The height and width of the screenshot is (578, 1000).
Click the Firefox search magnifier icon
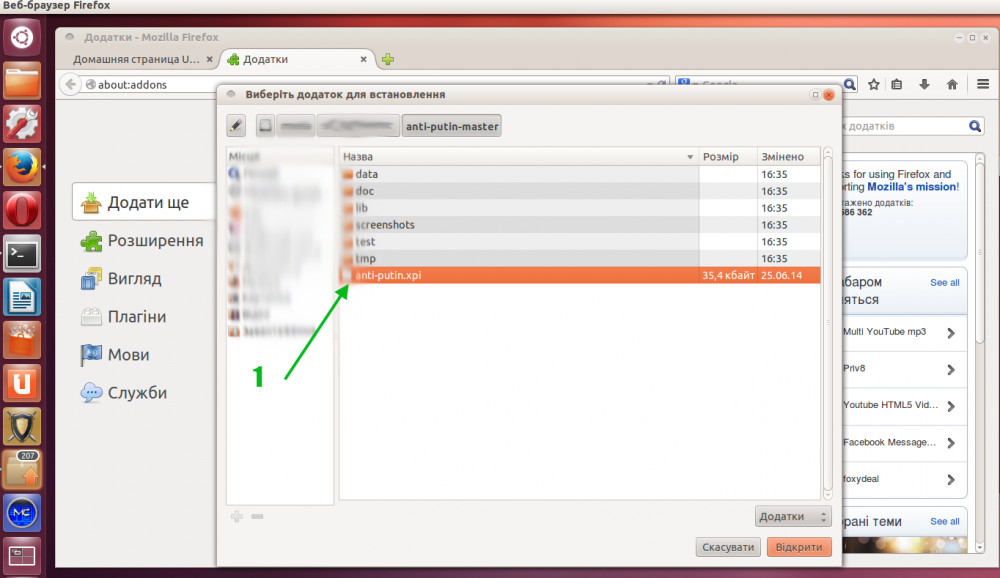tap(849, 84)
